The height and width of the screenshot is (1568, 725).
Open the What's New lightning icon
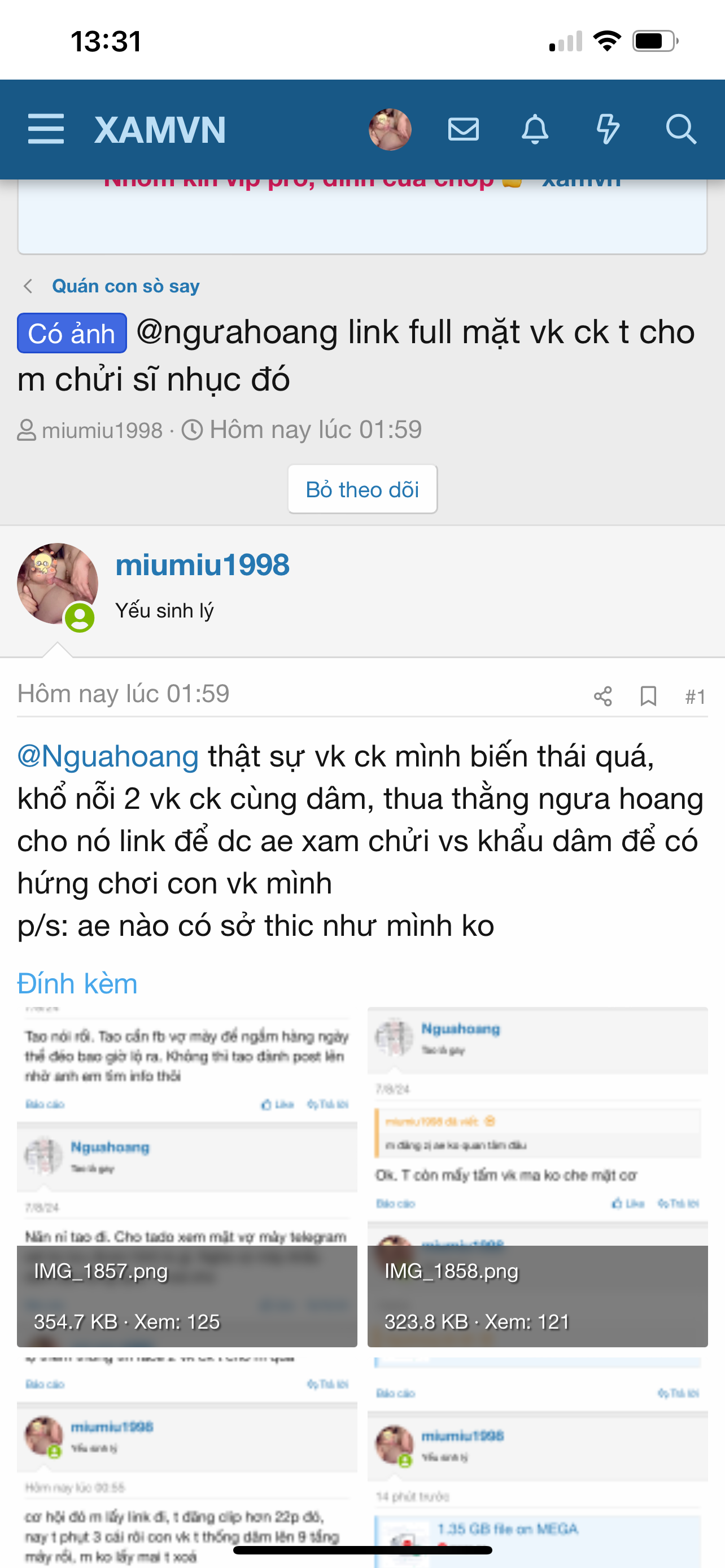click(x=608, y=129)
